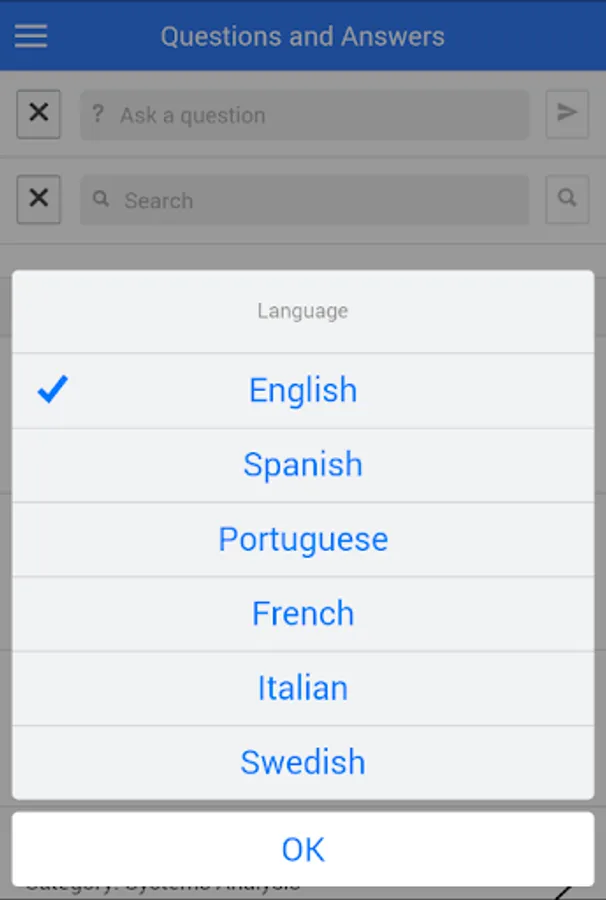The width and height of the screenshot is (606, 900).
Task: Open the hamburger navigation menu
Action: coord(31,36)
